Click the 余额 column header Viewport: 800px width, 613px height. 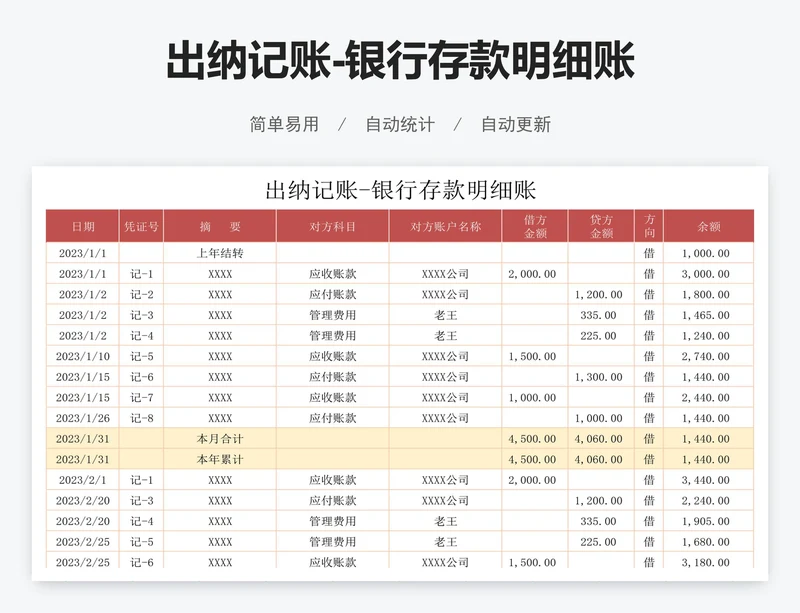[x=709, y=226]
